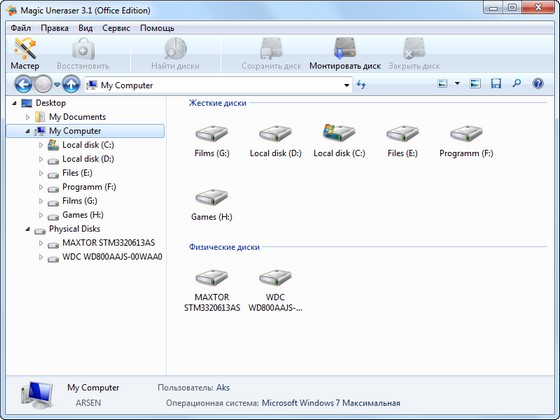Select Games (H:) drive in main pane
This screenshot has height=420, width=560.
click(x=211, y=205)
